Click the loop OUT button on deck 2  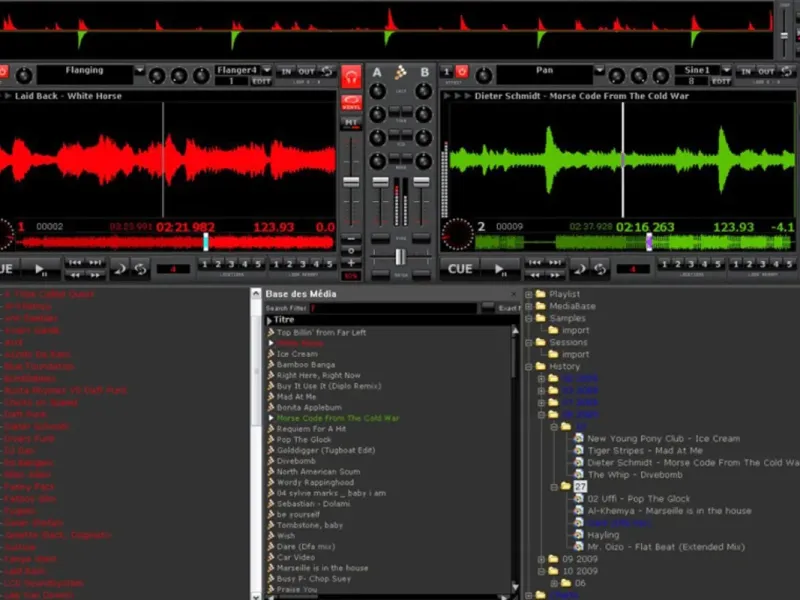point(766,71)
